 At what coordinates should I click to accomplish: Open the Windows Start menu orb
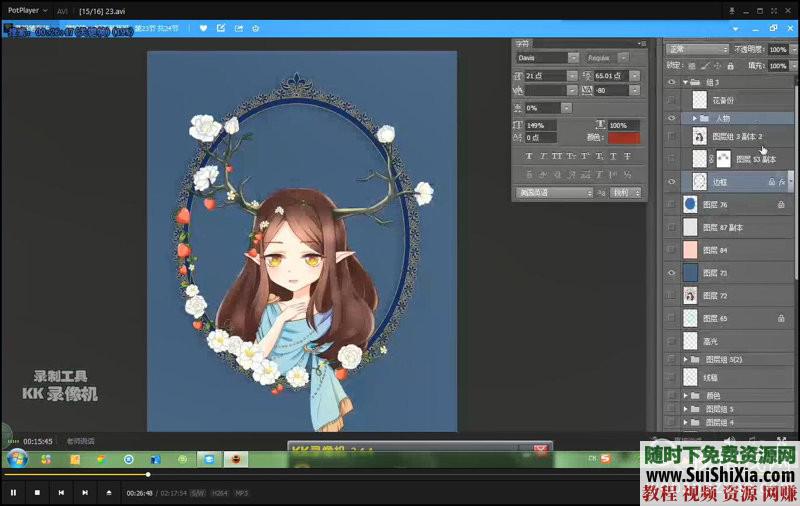(x=16, y=459)
